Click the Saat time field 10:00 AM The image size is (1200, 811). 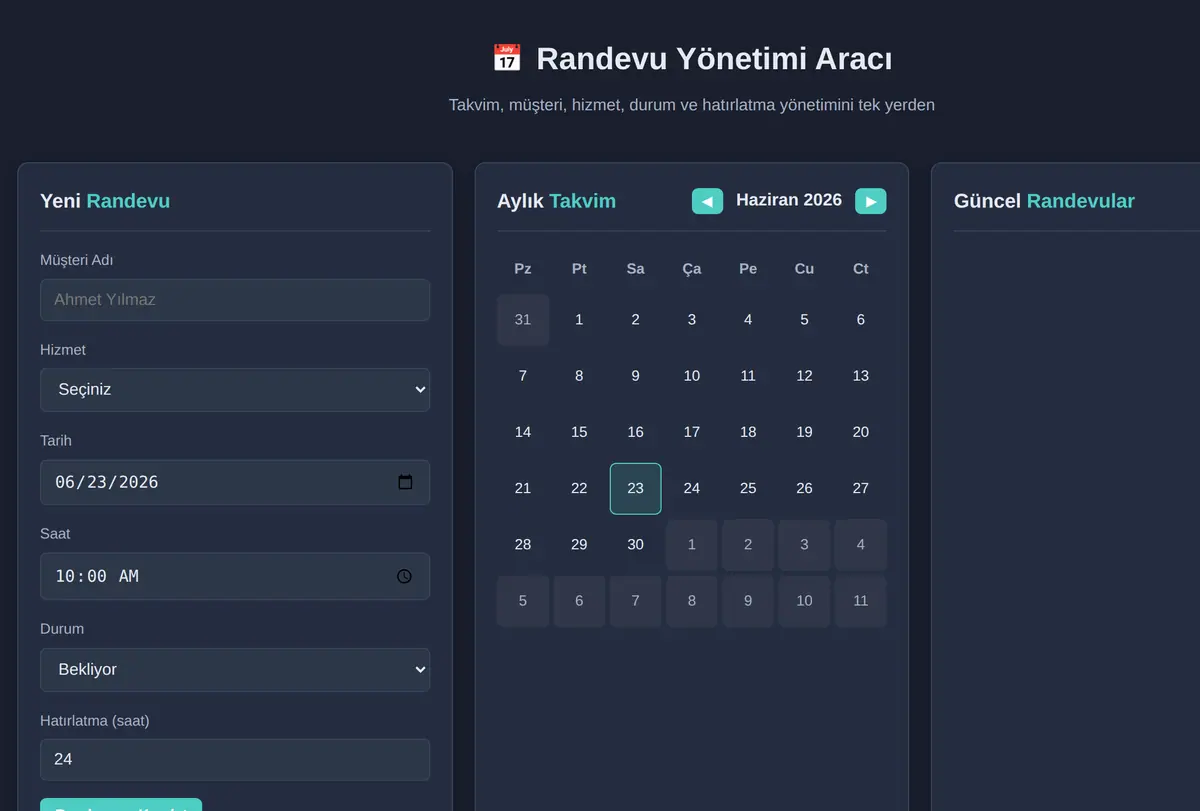[x=235, y=576]
